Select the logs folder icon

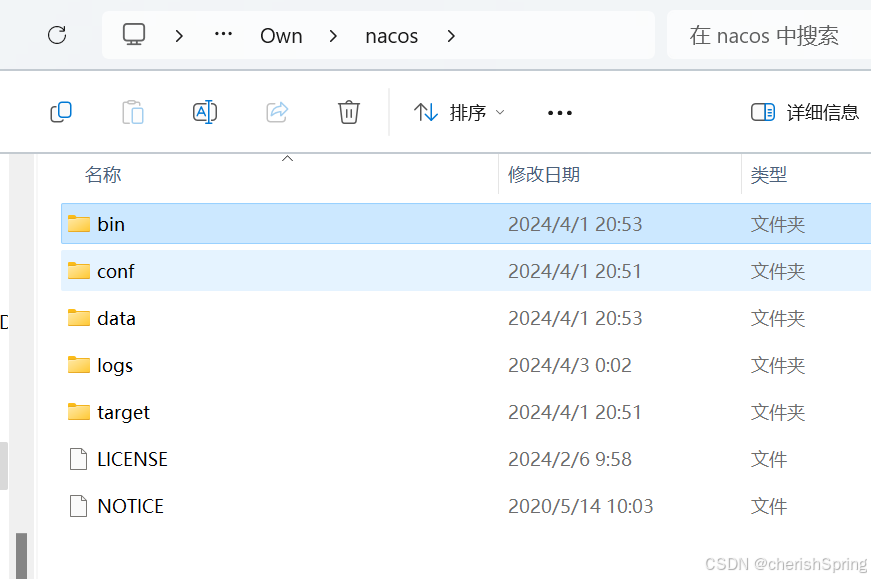pos(79,365)
